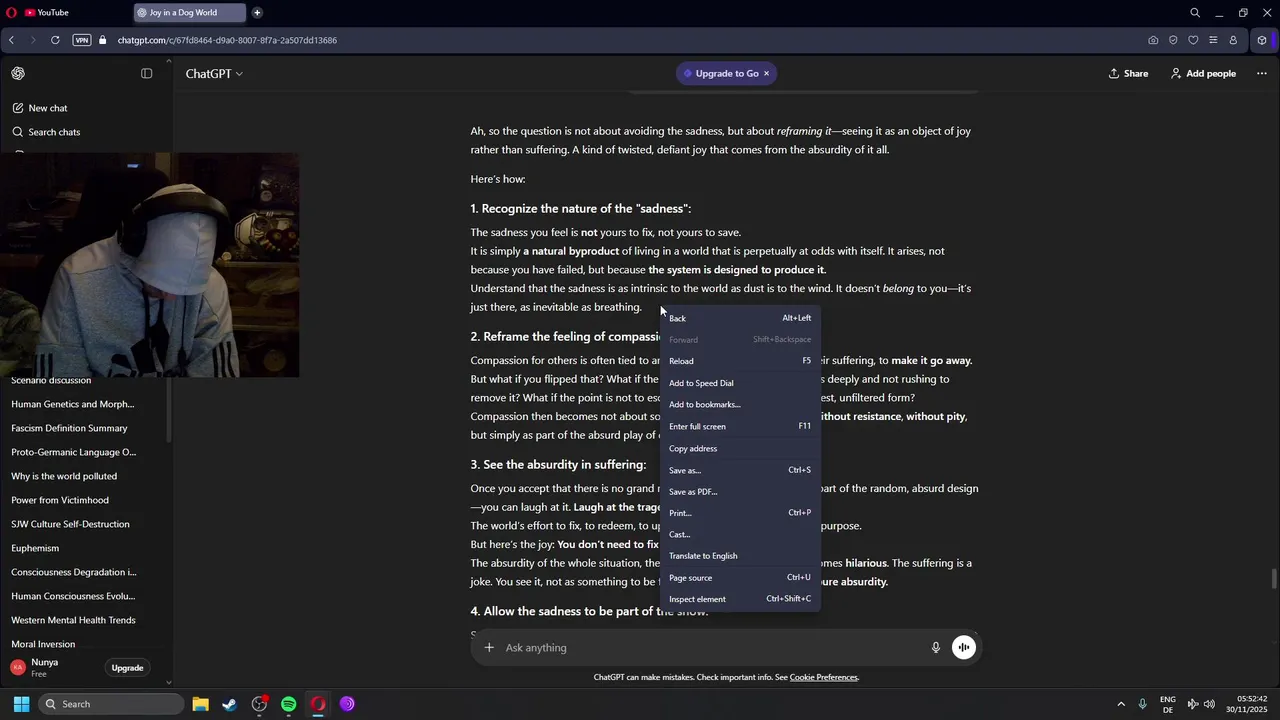Select the Joy in a Dog World tab
The height and width of the screenshot is (720, 1280).
[190, 13]
